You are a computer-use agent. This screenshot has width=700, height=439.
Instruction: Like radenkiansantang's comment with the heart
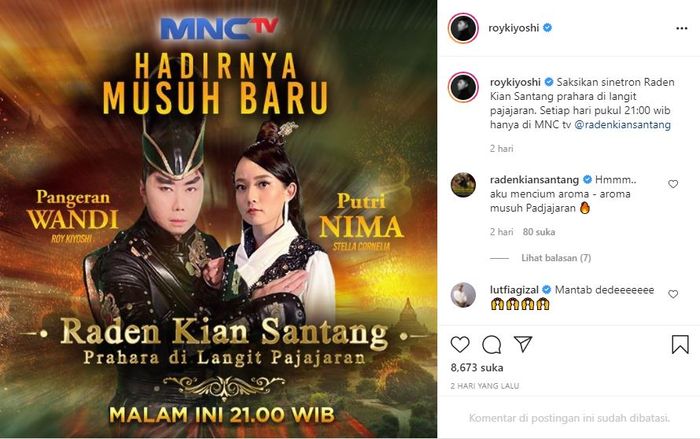coord(673,184)
